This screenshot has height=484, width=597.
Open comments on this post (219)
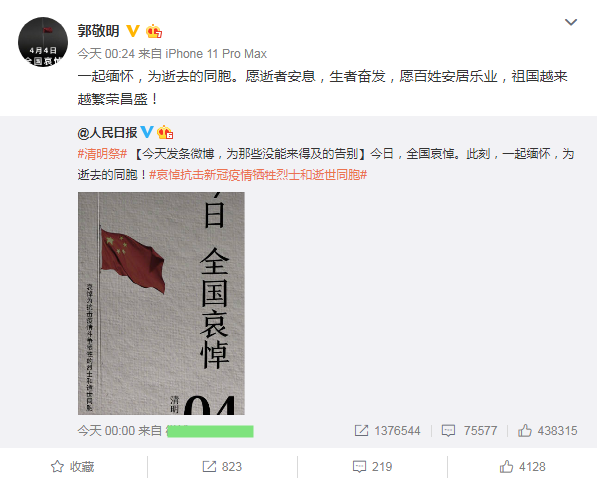(x=372, y=466)
